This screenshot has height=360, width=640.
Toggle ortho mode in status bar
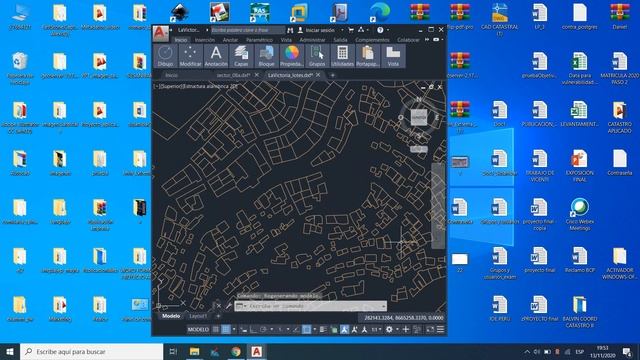pyautogui.click(x=253, y=329)
